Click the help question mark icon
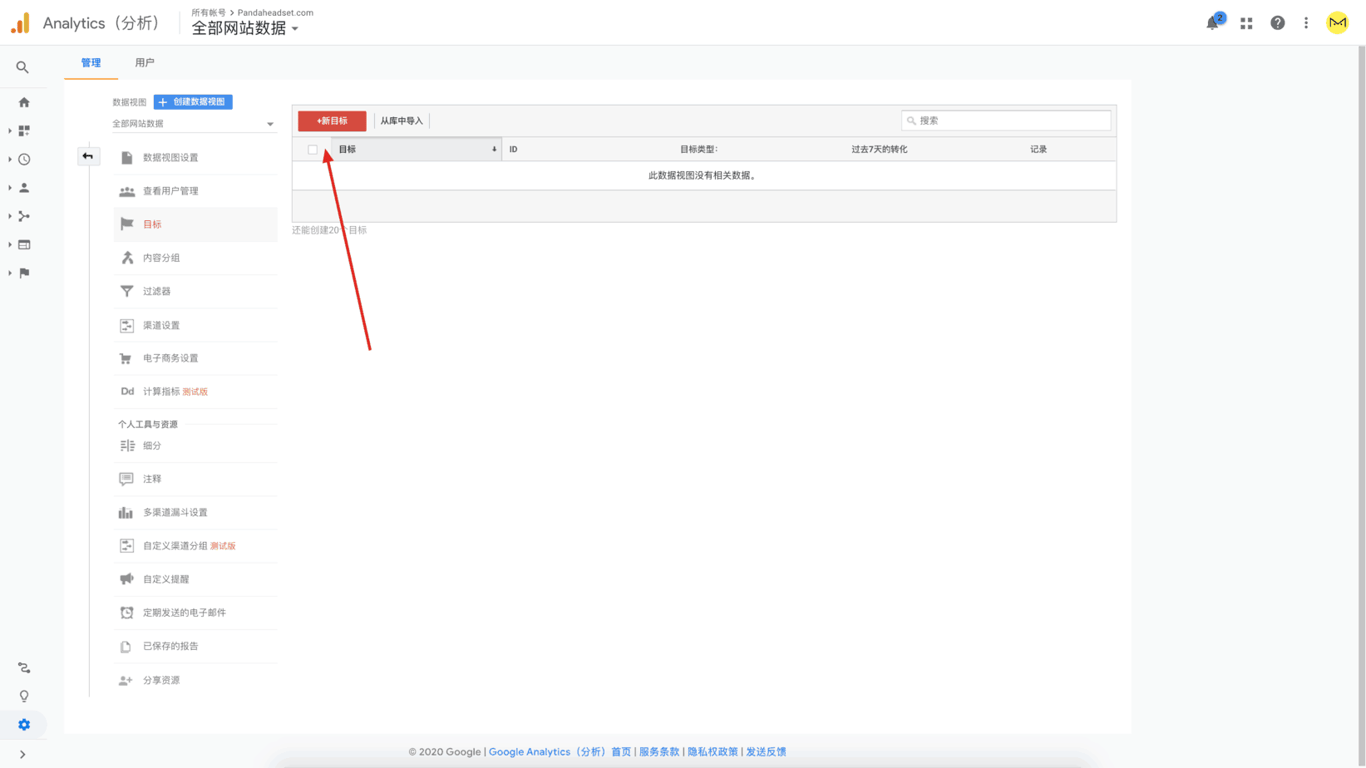Viewport: 1366px width, 768px height. 1277,23
